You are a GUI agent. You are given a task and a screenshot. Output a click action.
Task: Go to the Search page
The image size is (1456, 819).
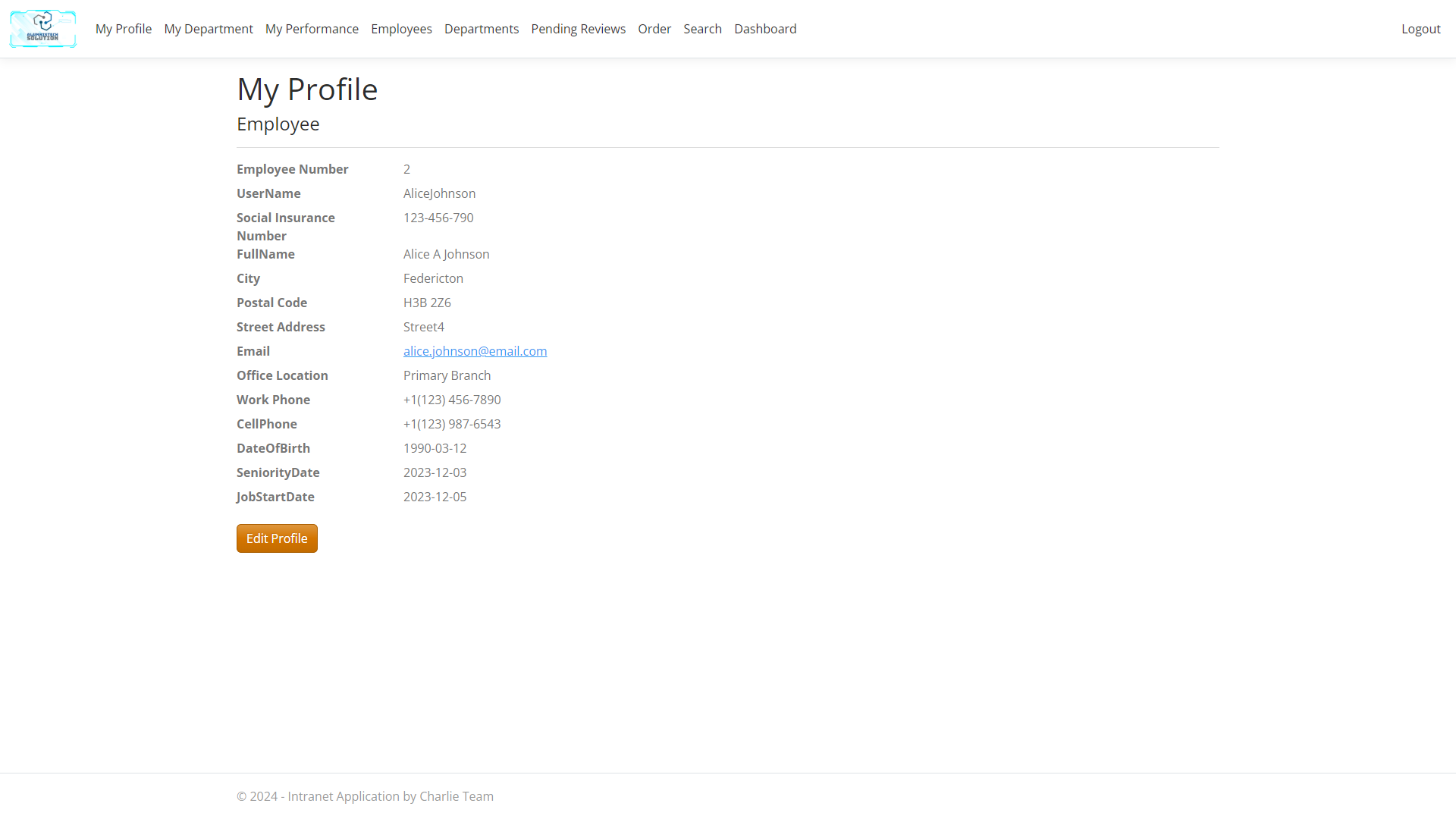702,29
